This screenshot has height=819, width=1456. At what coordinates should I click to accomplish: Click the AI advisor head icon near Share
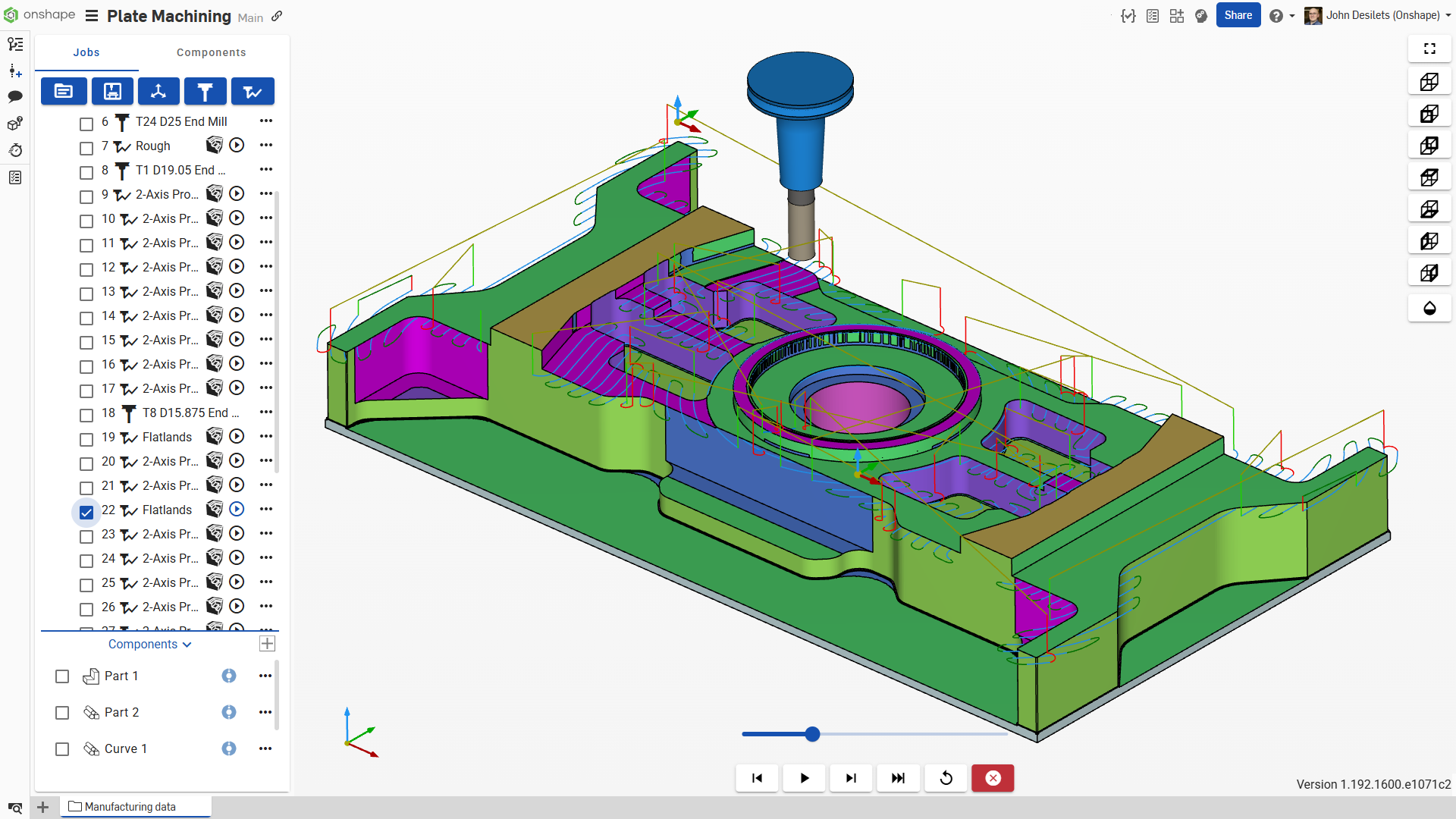(1200, 15)
